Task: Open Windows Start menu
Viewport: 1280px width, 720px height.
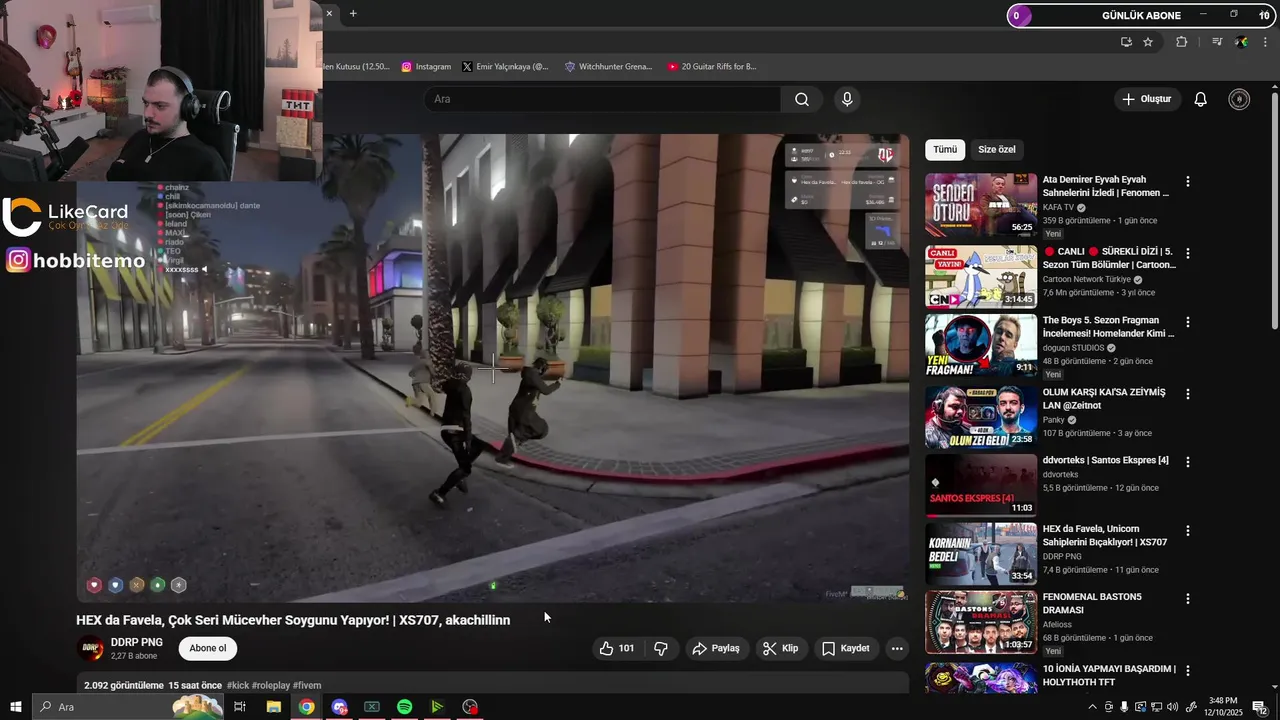Action: point(16,707)
